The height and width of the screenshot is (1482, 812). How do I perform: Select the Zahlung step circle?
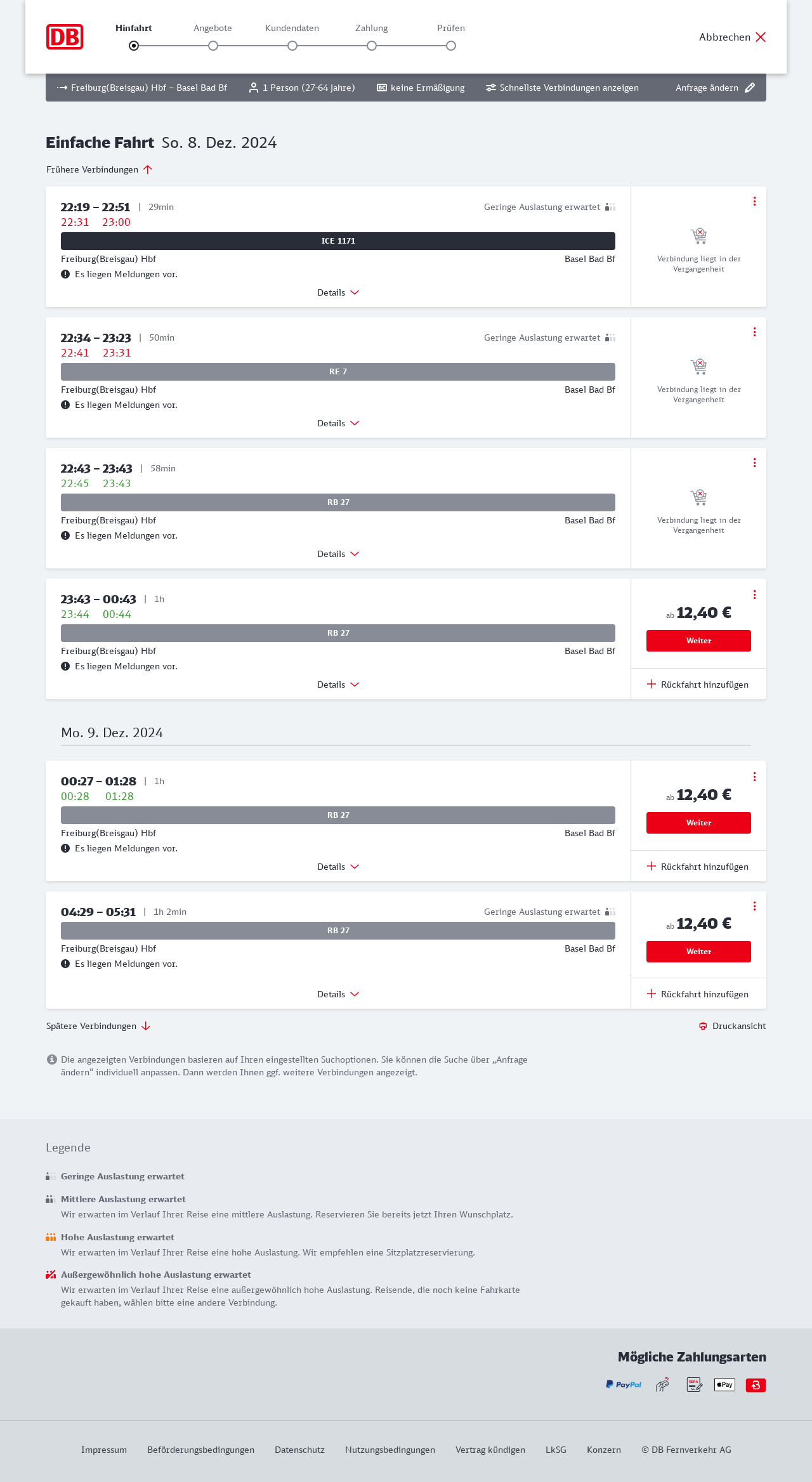[372, 46]
